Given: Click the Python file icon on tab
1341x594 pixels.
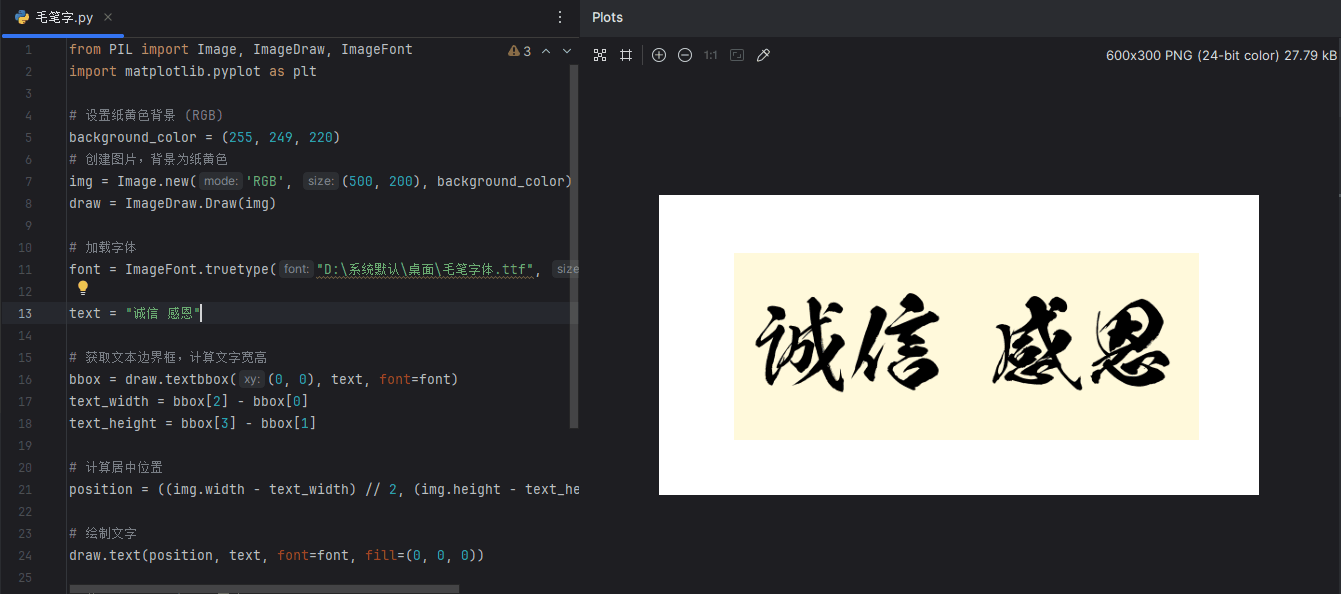Looking at the screenshot, I should click(22, 17).
